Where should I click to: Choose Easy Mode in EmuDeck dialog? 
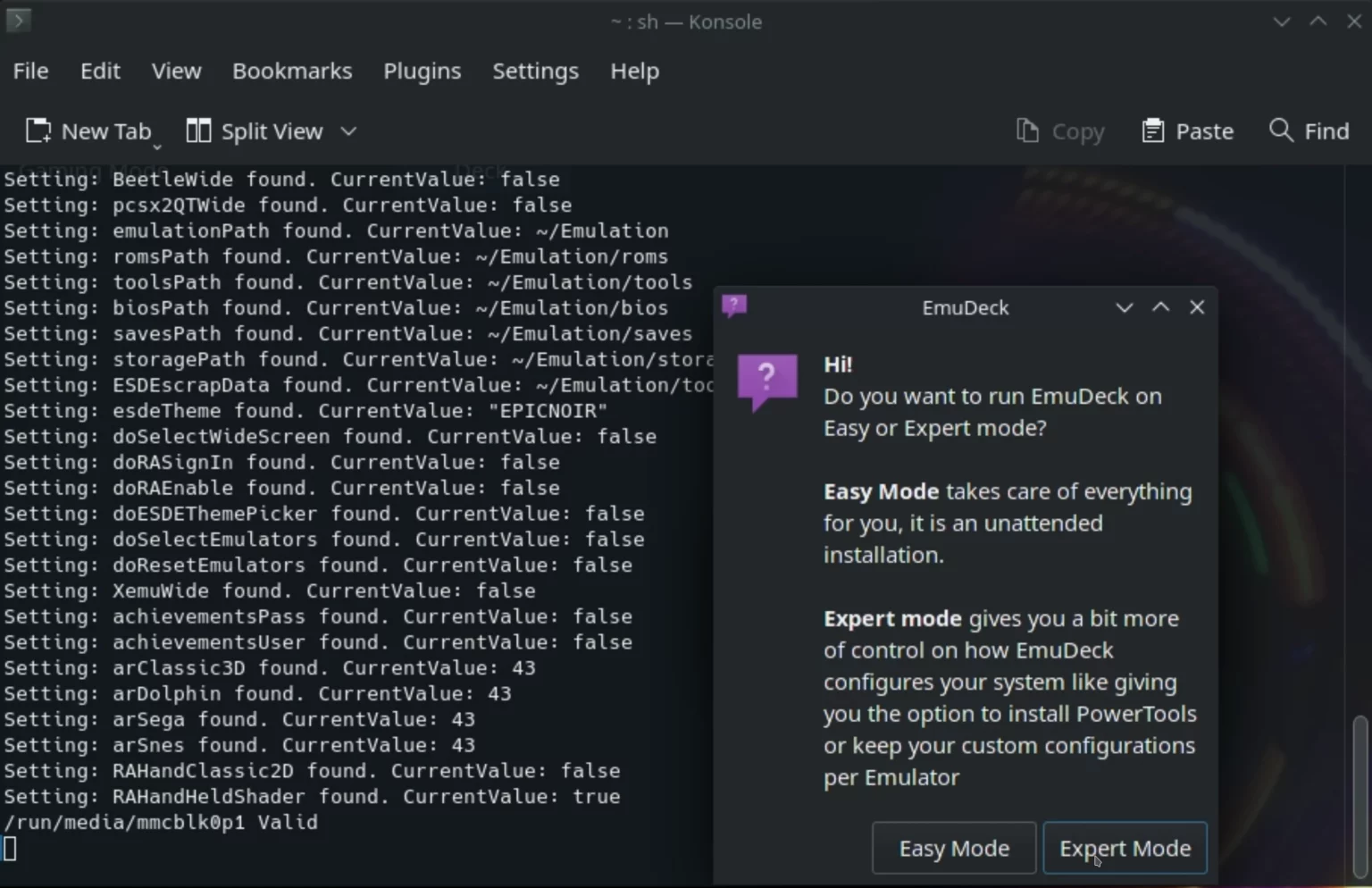tap(954, 848)
